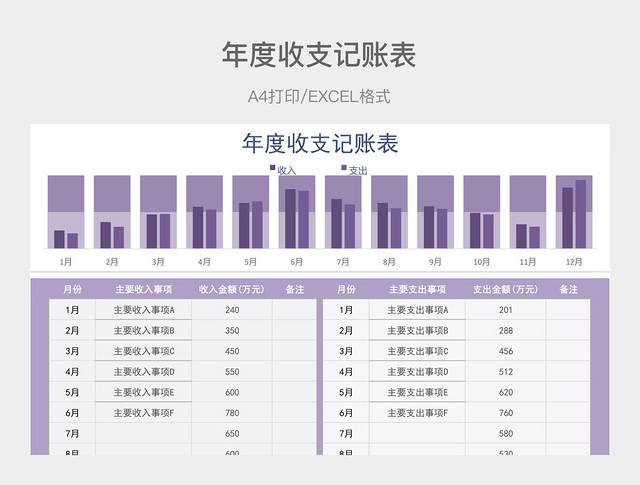Click the 12月 chart bar group
The height and width of the screenshot is (485, 640).
coord(574,214)
